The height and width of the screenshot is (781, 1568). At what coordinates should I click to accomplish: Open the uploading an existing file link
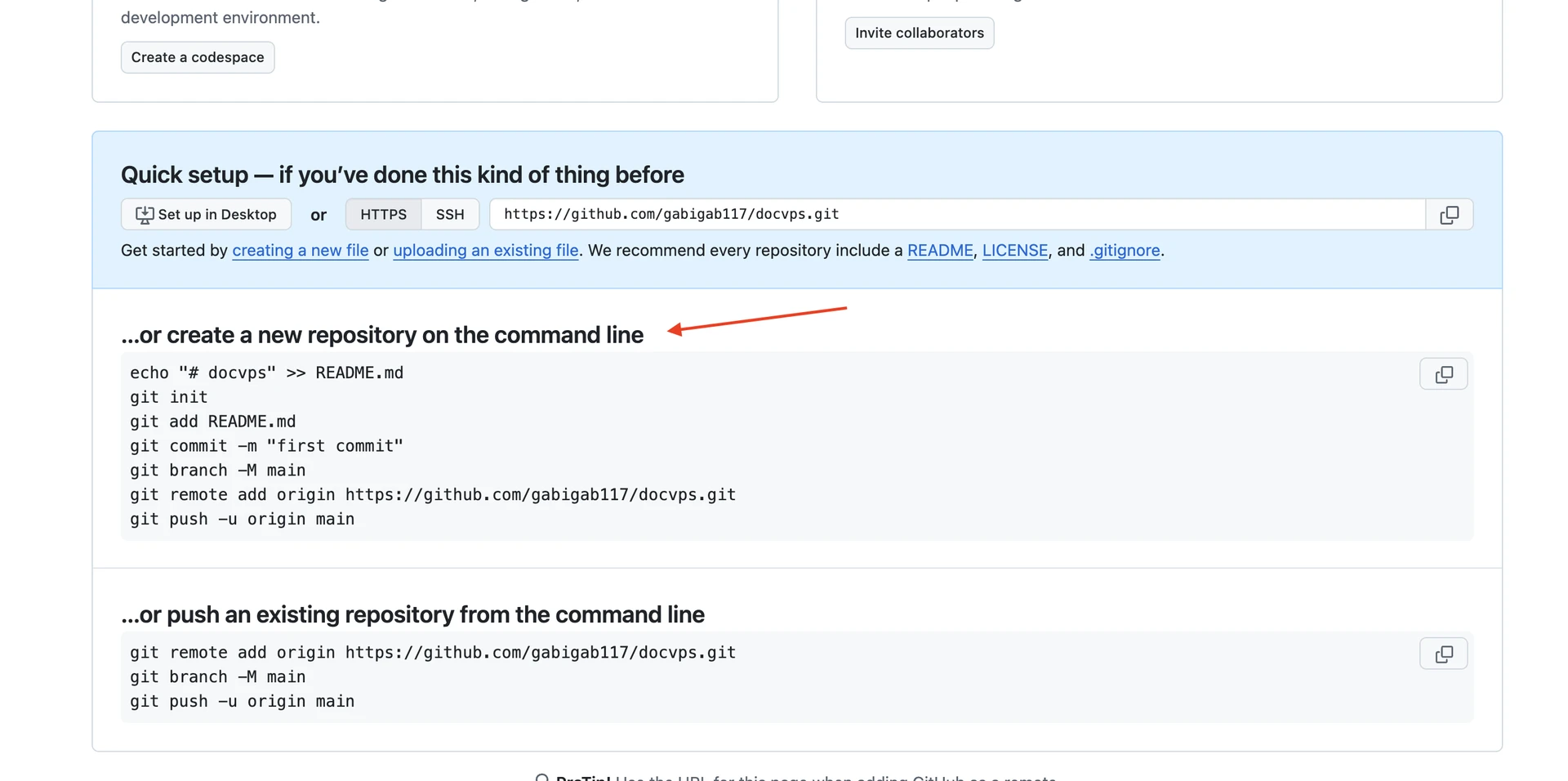point(486,251)
